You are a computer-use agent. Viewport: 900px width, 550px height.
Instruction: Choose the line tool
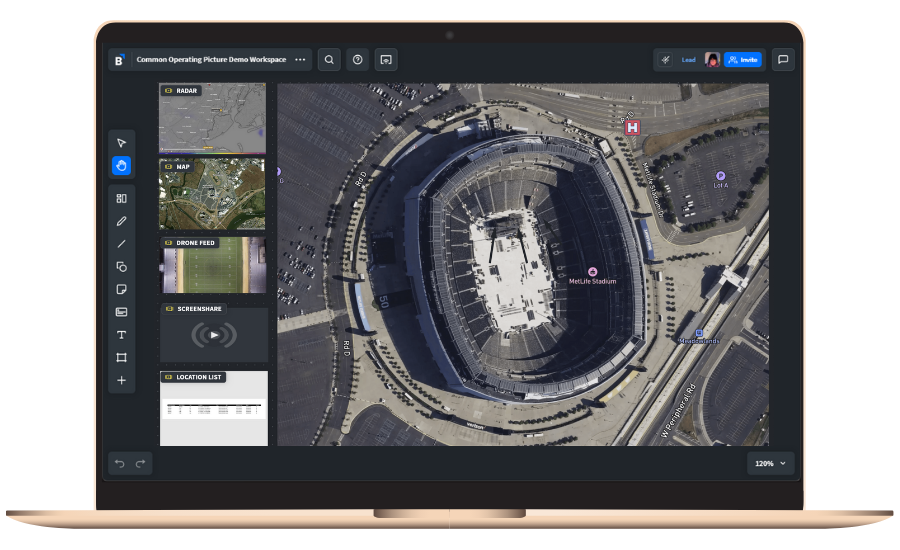(121, 243)
